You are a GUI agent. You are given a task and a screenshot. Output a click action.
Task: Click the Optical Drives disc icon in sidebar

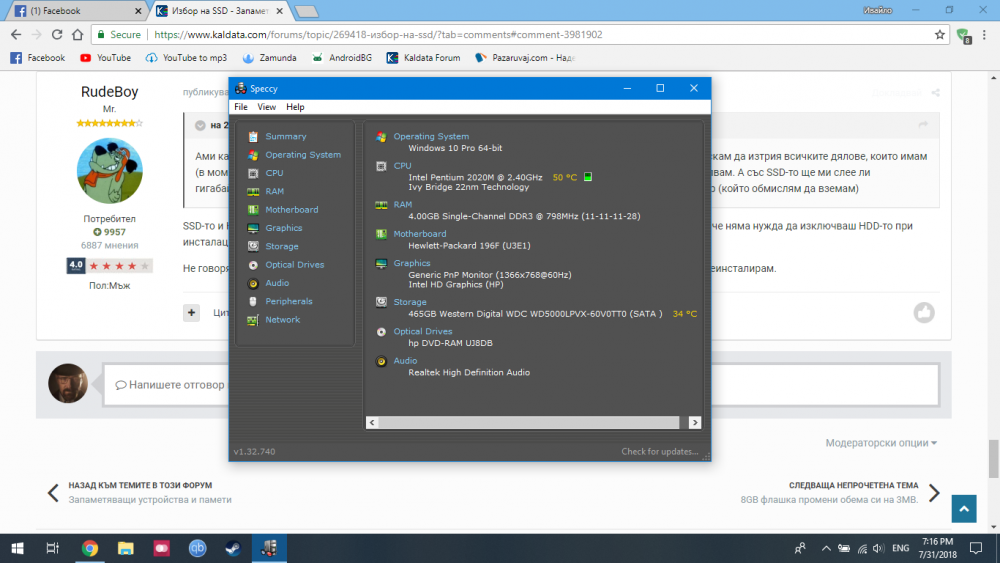(253, 265)
